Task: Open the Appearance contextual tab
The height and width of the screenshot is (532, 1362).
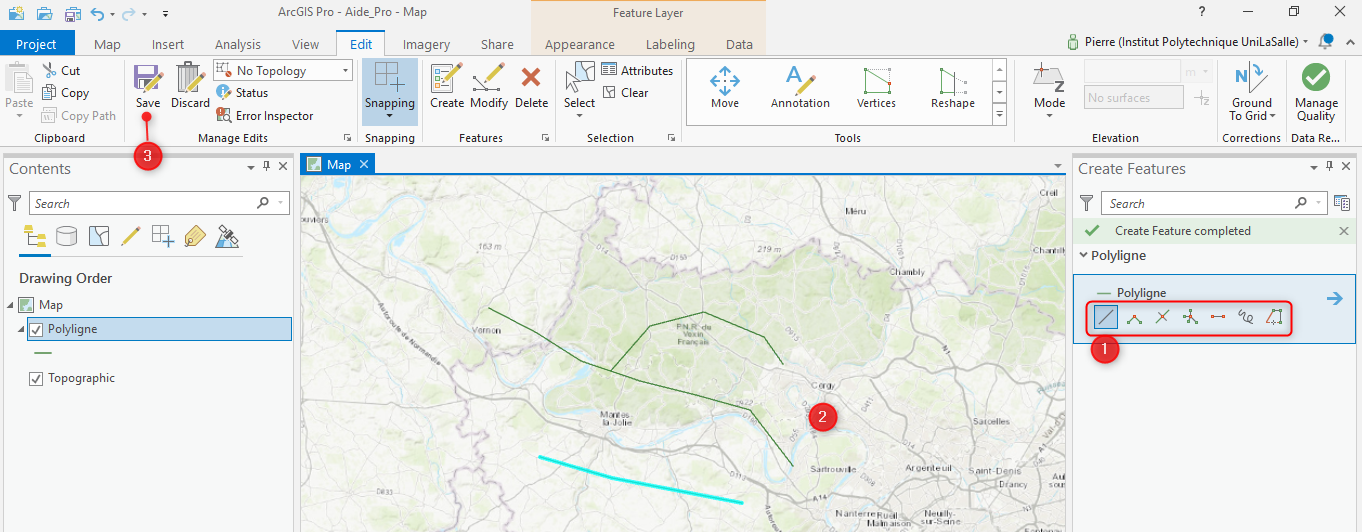Action: tap(580, 44)
